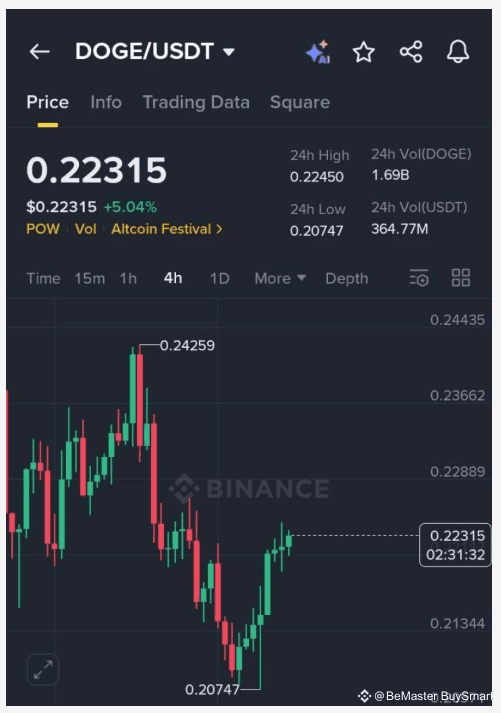Select the 15m interval
501x713 pixels.
click(90, 278)
